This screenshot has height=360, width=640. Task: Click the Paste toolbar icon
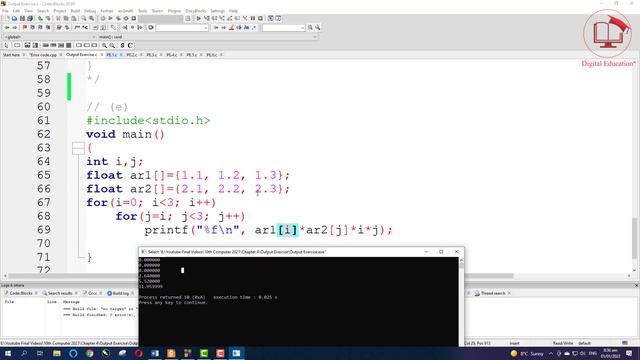(x=73, y=18)
